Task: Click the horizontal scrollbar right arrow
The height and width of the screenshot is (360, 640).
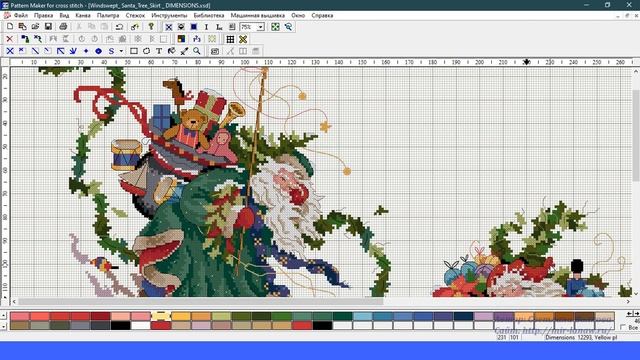Action: pos(628,302)
